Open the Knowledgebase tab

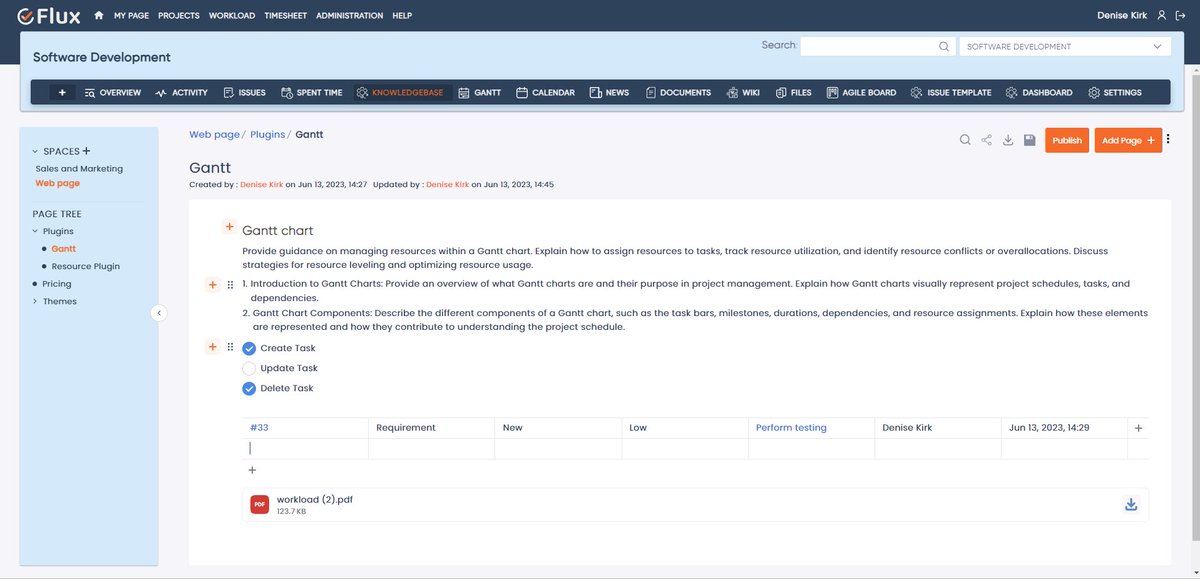tap(399, 92)
